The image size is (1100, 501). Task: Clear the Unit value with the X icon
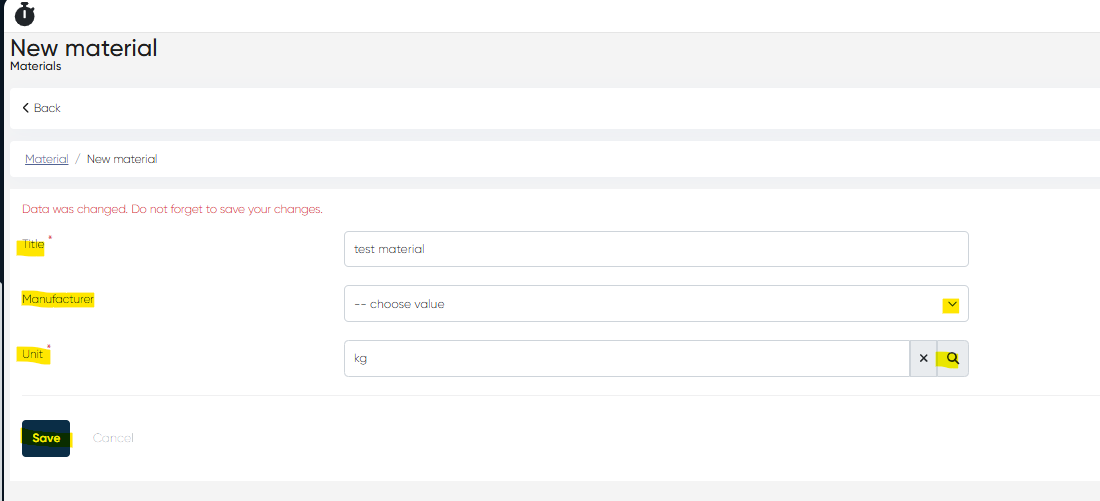(923, 358)
